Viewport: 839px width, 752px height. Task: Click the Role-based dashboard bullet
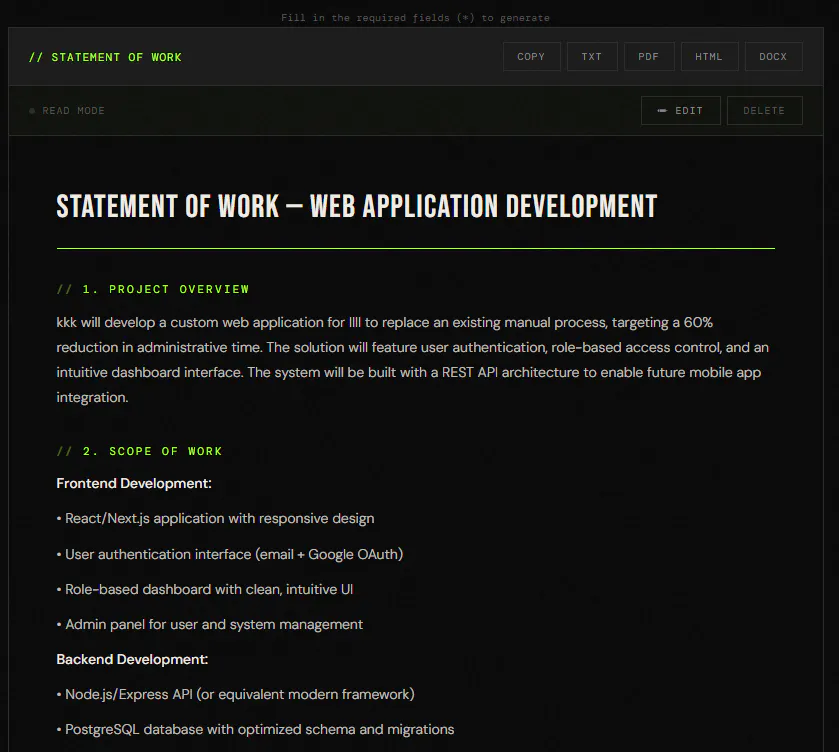pos(204,589)
